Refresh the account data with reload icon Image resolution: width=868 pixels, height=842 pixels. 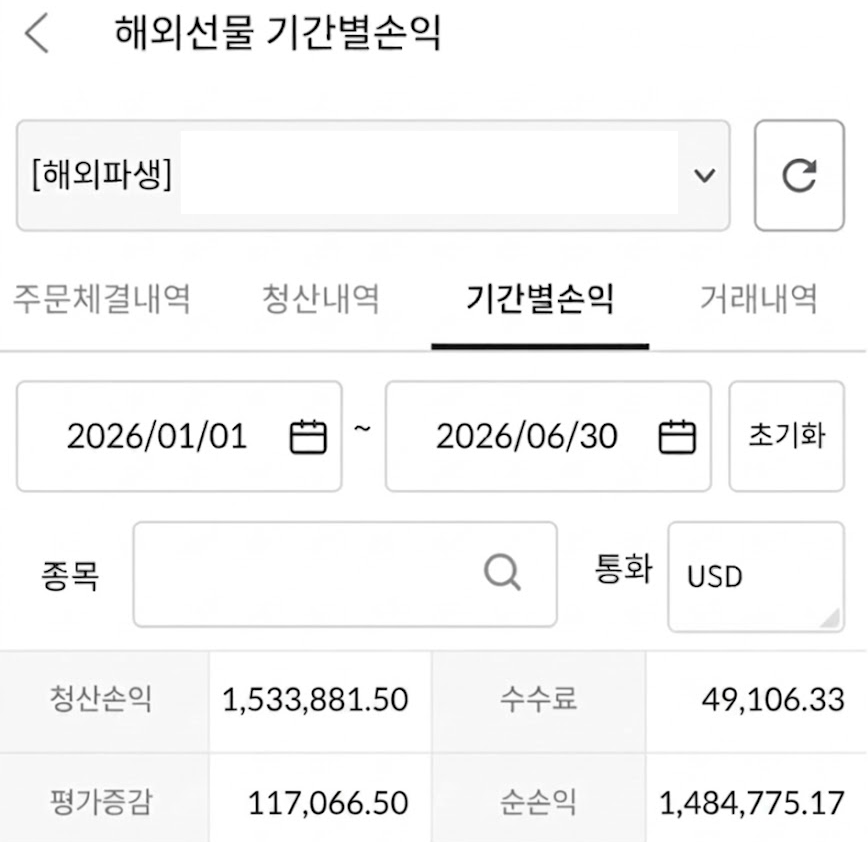pyautogui.click(x=799, y=175)
